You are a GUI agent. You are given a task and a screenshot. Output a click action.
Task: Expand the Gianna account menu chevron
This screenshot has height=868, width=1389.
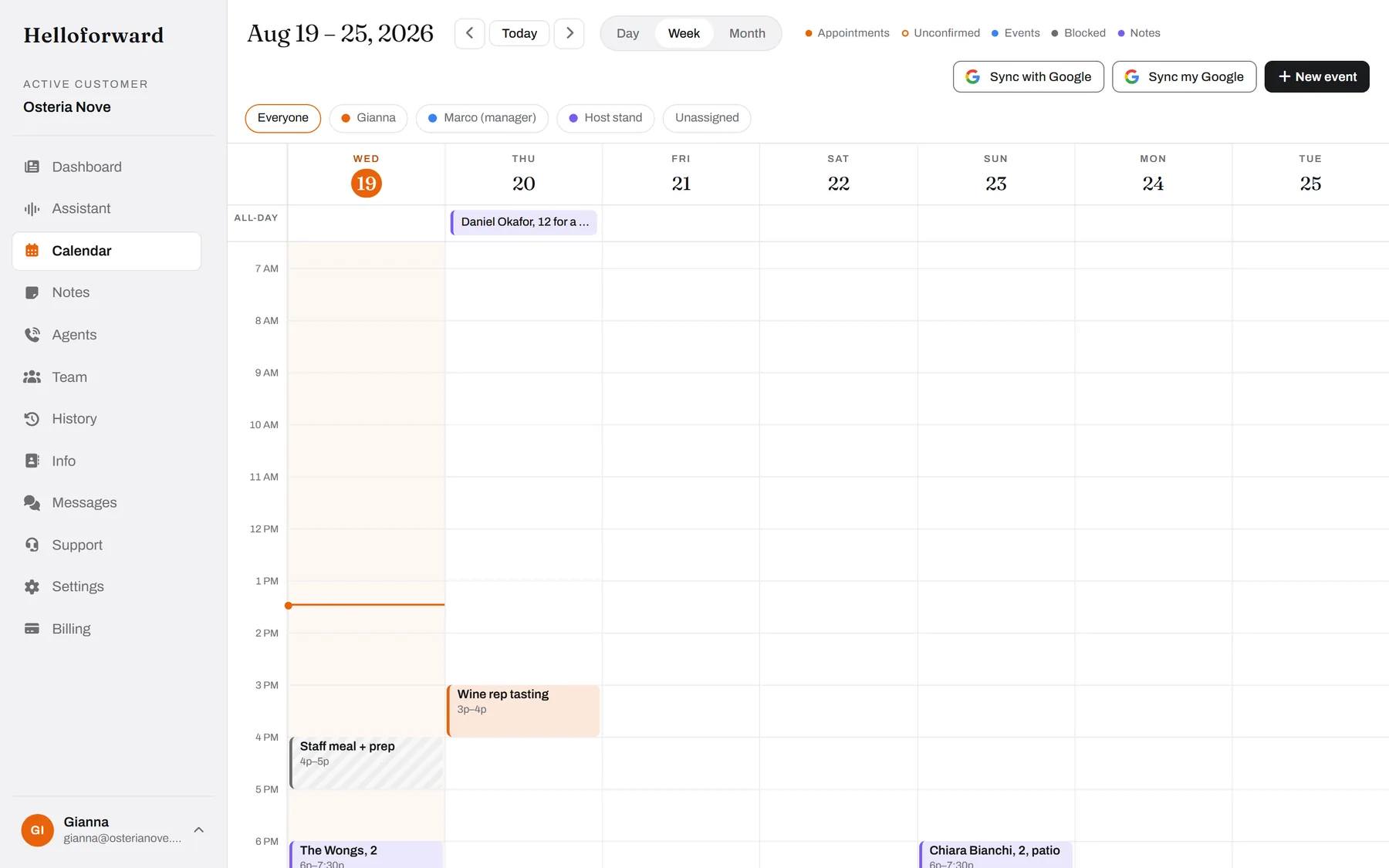coord(198,830)
